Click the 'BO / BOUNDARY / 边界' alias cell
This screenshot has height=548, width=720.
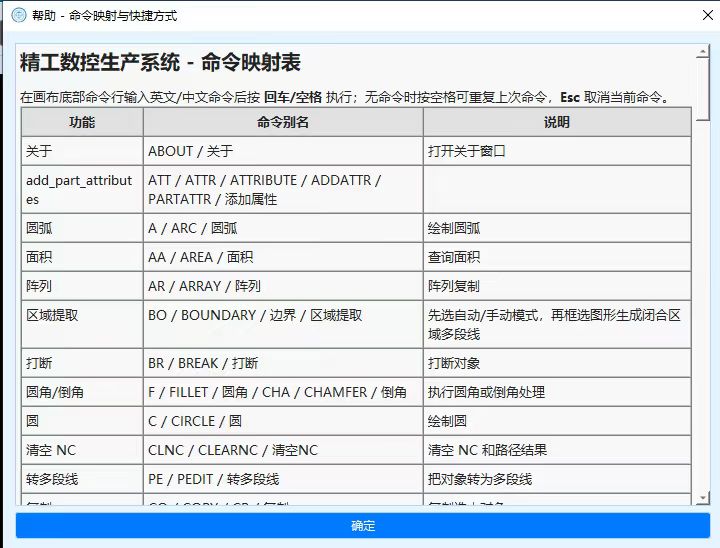(x=283, y=324)
